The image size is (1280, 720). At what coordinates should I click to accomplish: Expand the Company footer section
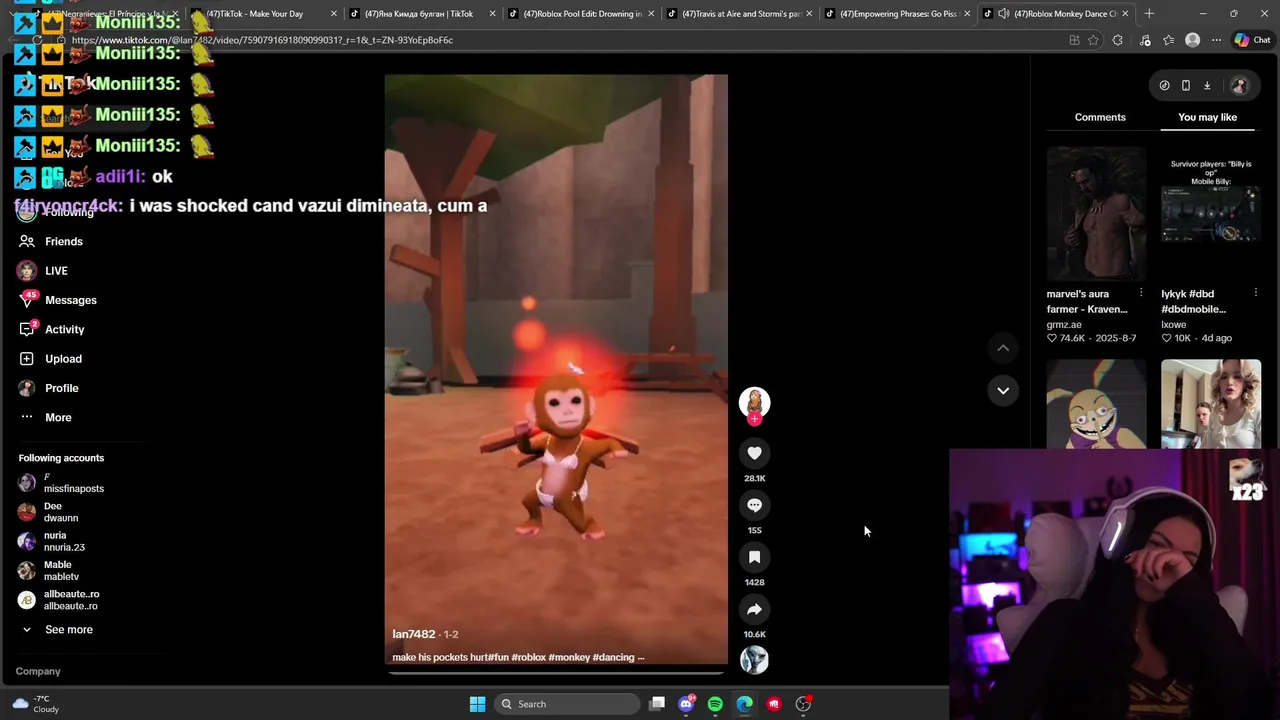pos(38,671)
